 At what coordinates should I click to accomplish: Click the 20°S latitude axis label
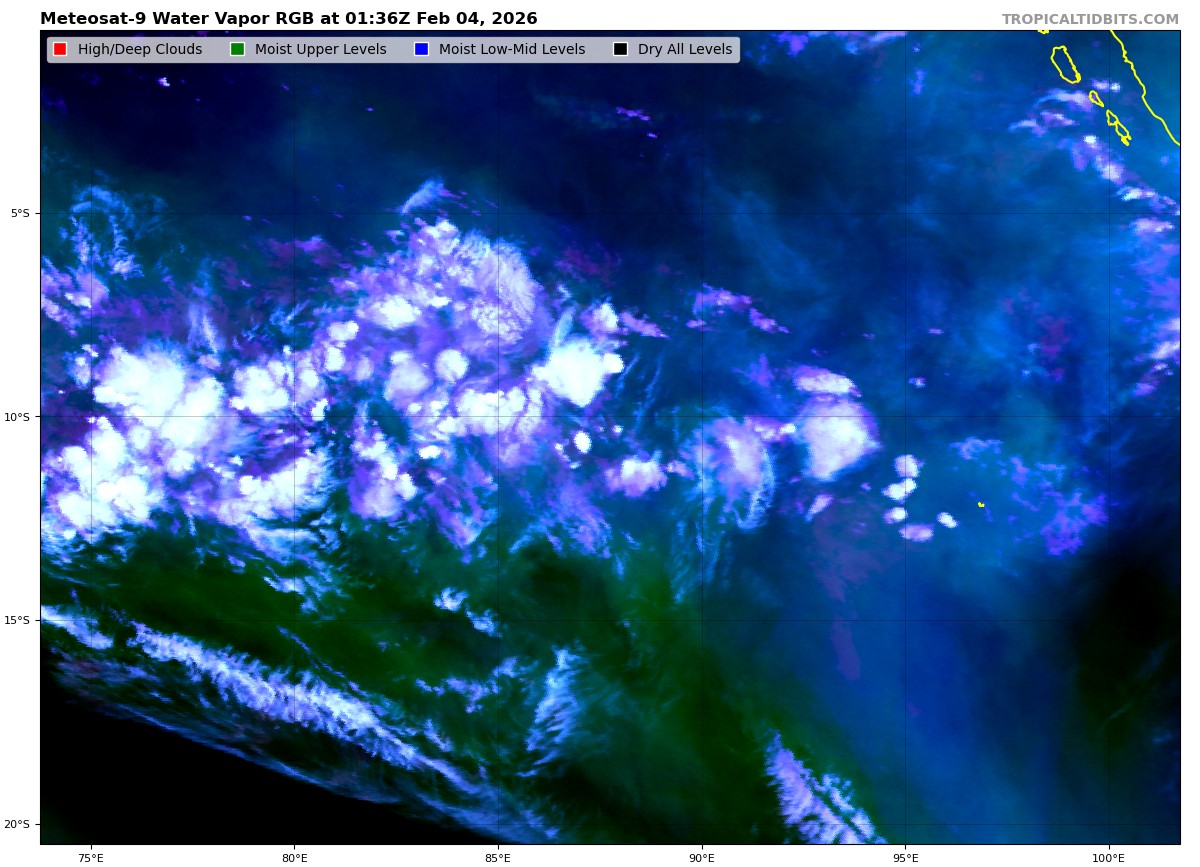[x=18, y=824]
